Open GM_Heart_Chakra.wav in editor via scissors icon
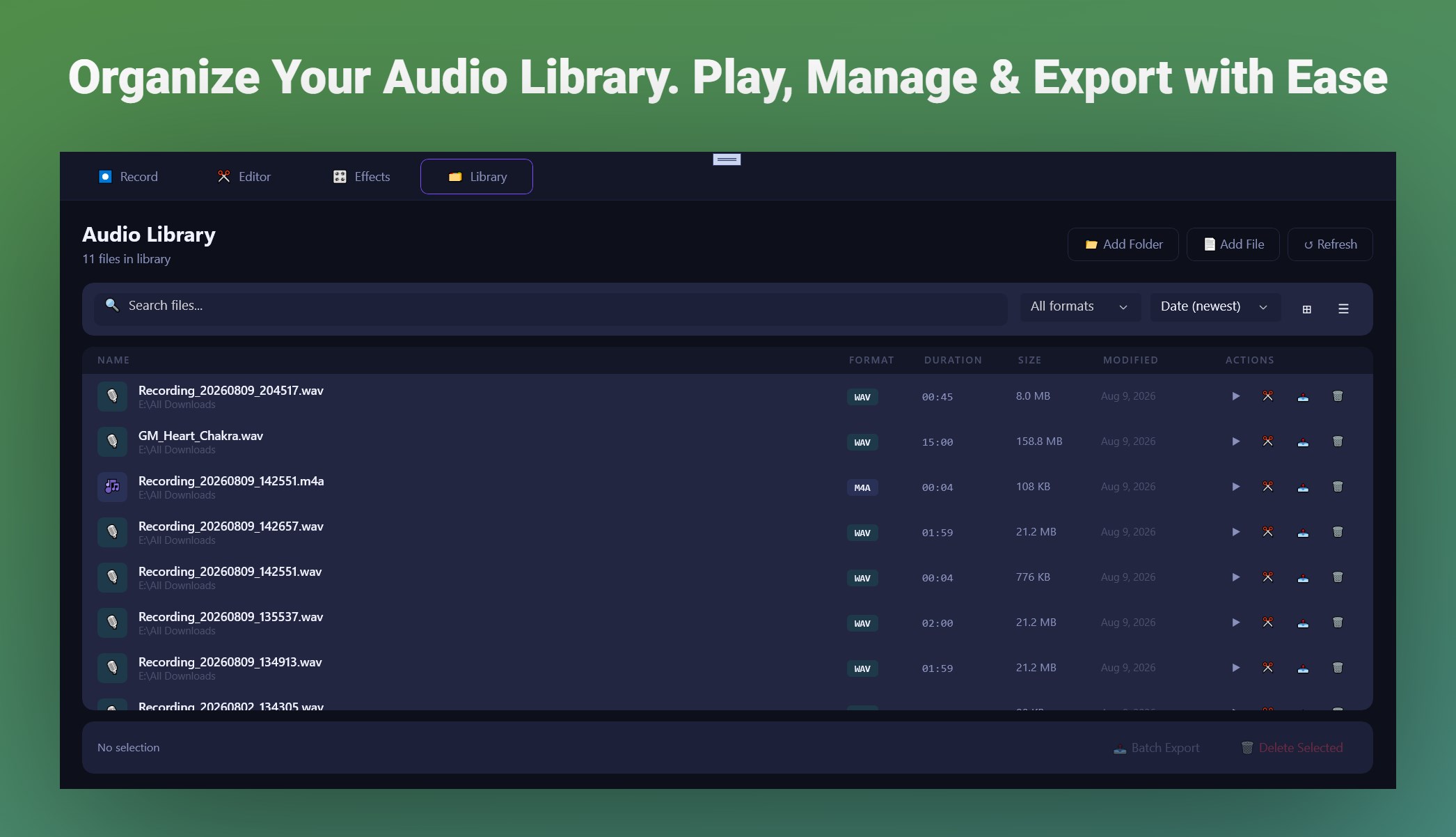This screenshot has width=1456, height=837. point(1268,441)
